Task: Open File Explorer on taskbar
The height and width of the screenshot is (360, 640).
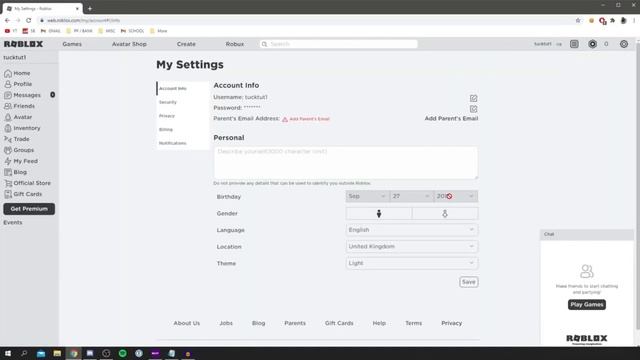Action: (x=57, y=353)
